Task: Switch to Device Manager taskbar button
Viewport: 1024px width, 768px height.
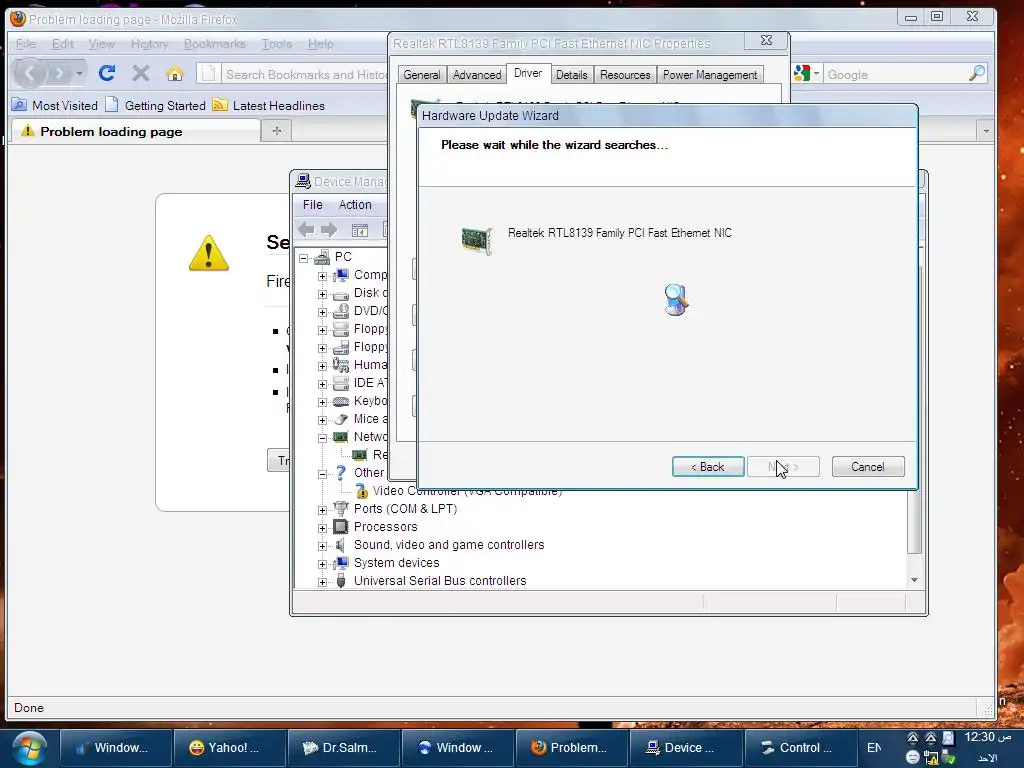Action: tap(686, 748)
